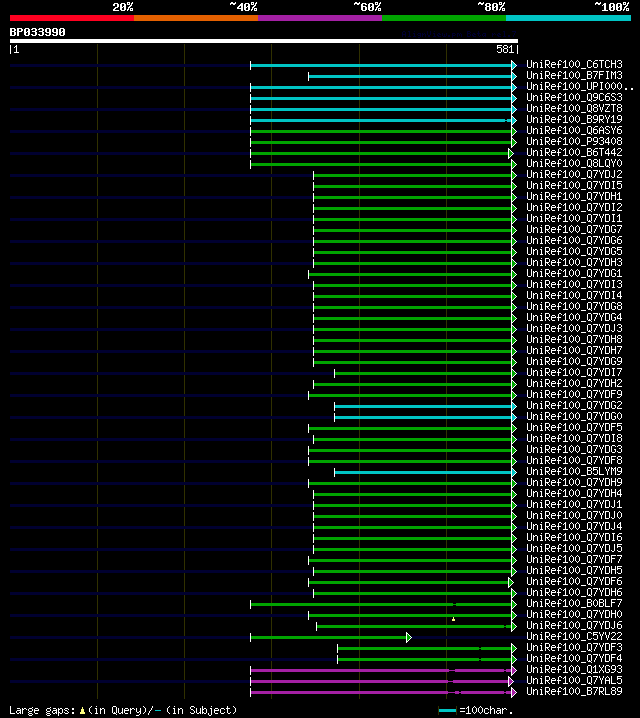This screenshot has width=640, height=718.
Task: Open the UniRef100_B9RY19 hit
Action: (574, 119)
